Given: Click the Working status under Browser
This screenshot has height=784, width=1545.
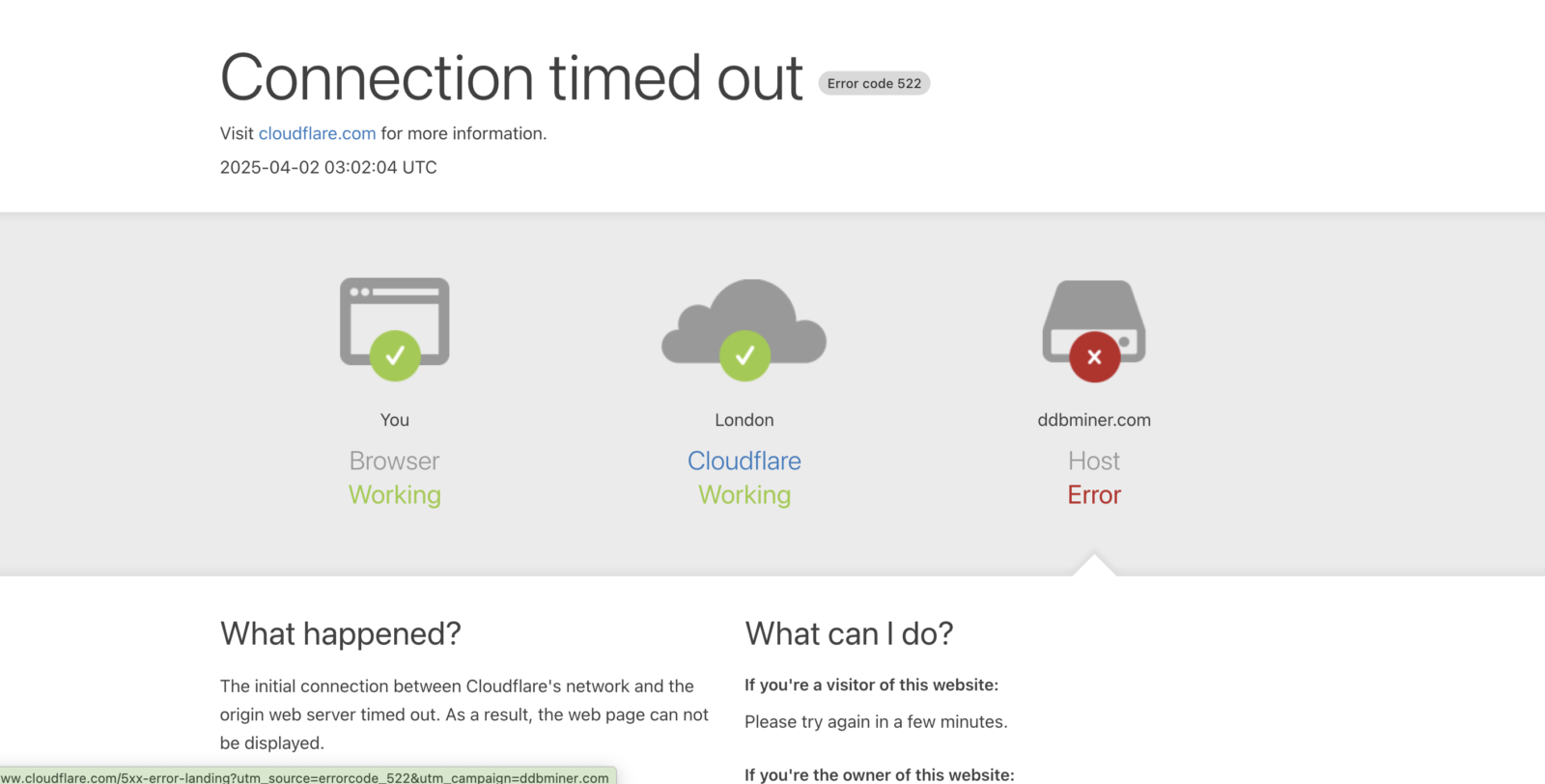Looking at the screenshot, I should pos(394,495).
